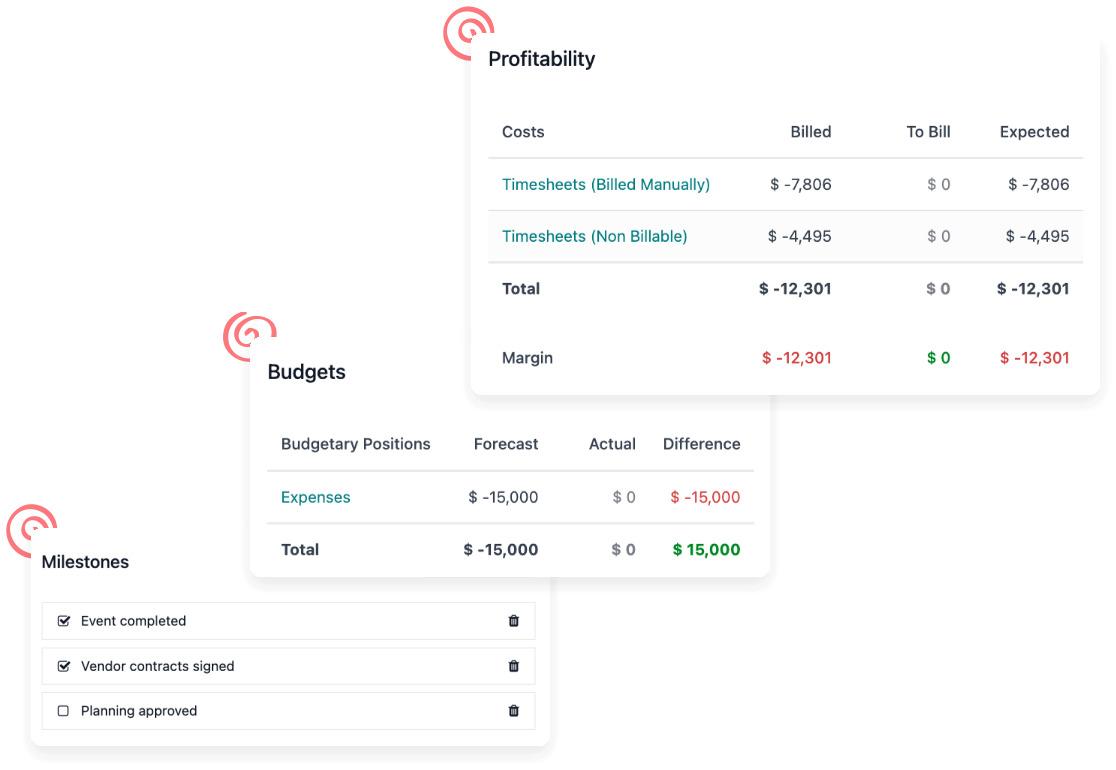
Task: Uncheck the Event completed checkbox
Action: (x=64, y=621)
